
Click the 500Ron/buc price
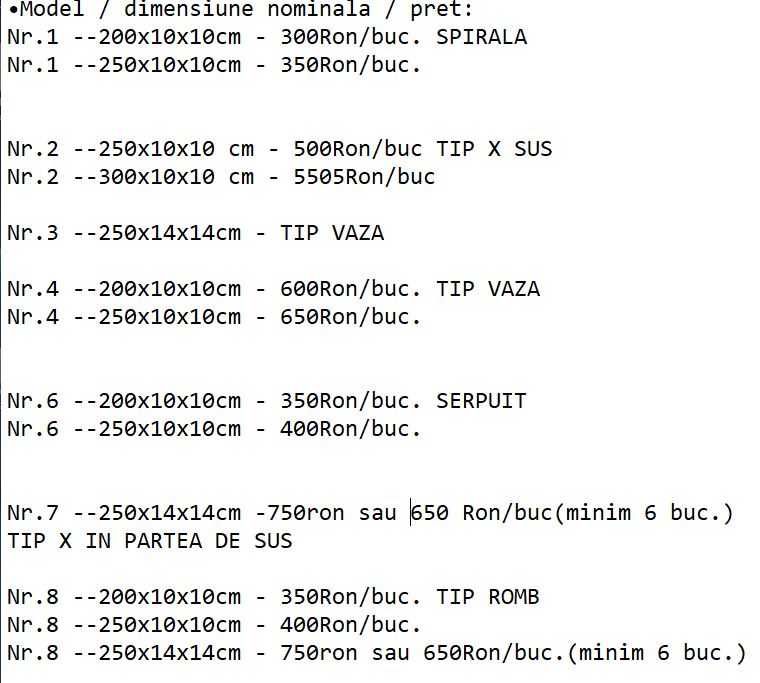tap(357, 150)
